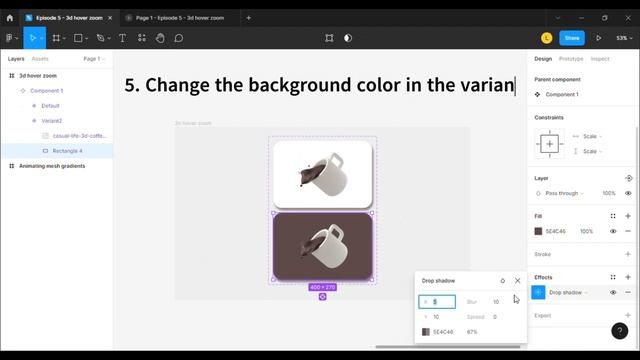Select the casual-life-3d-coffee image layer
Viewport: 640px width, 360px height.
coord(79,136)
